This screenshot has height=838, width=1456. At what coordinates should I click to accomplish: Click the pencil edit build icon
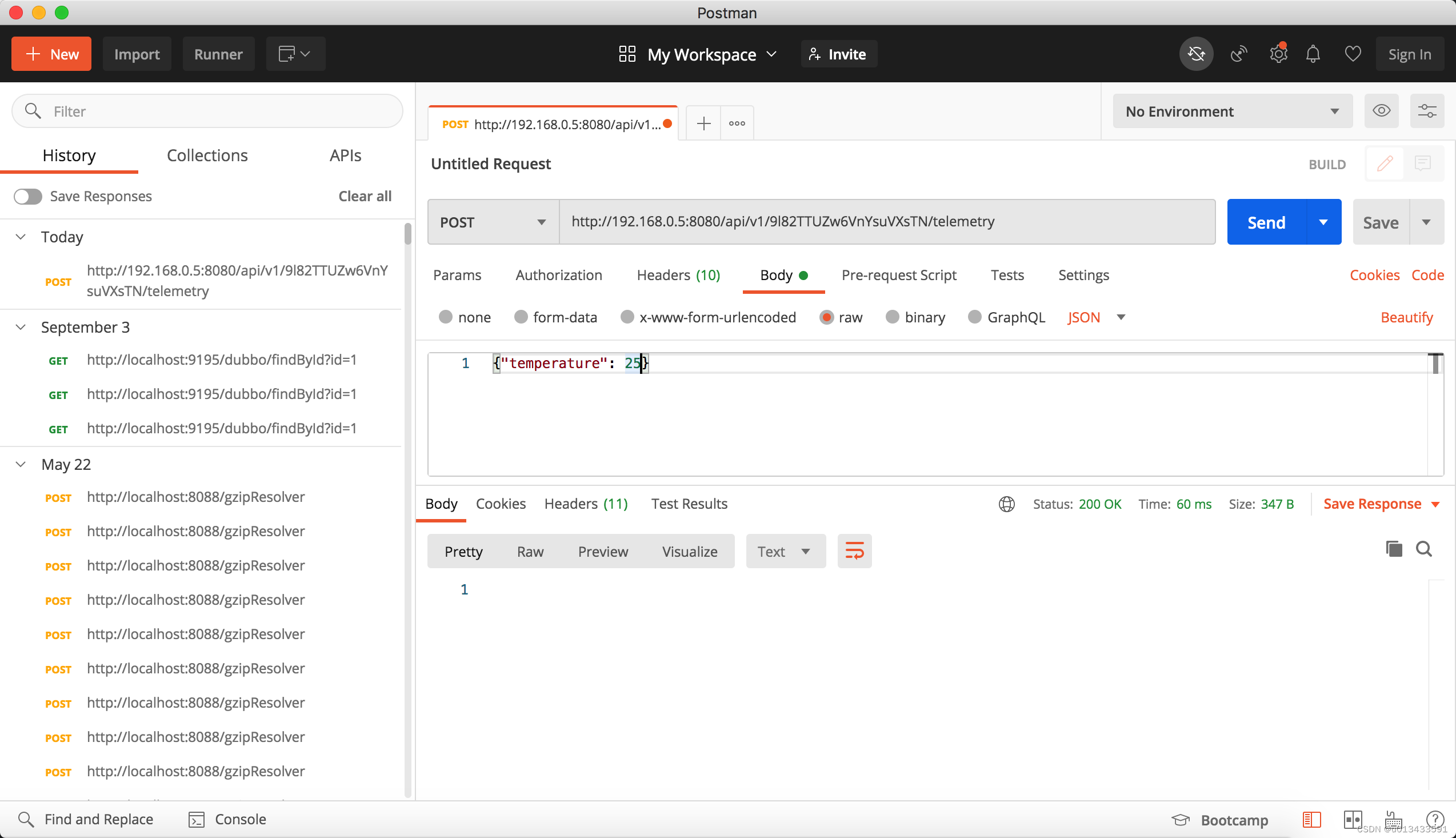[x=1385, y=163]
